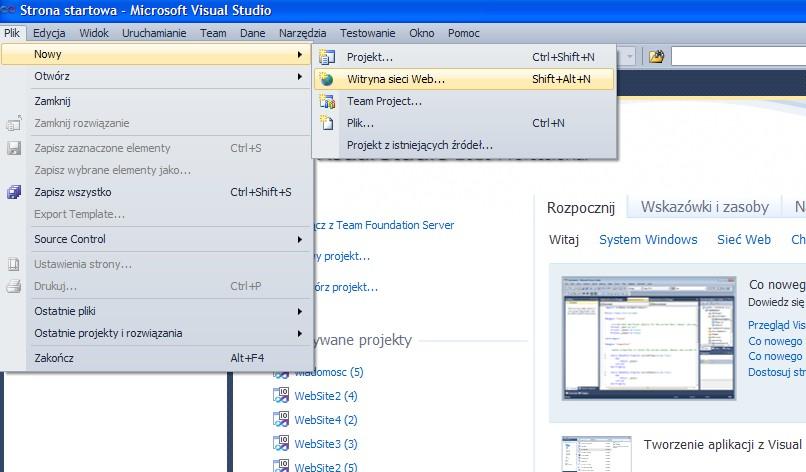Viewport: 806px width, 472px height.
Task: Click the Zapisz wszystko save-all icon
Action: (x=14, y=192)
